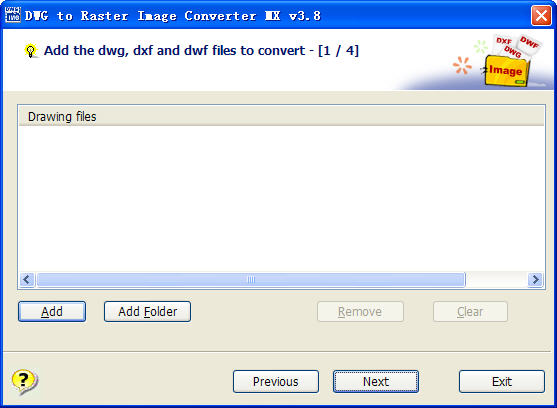Click the Clear button
Screen dimensions: 557x408
(x=470, y=311)
